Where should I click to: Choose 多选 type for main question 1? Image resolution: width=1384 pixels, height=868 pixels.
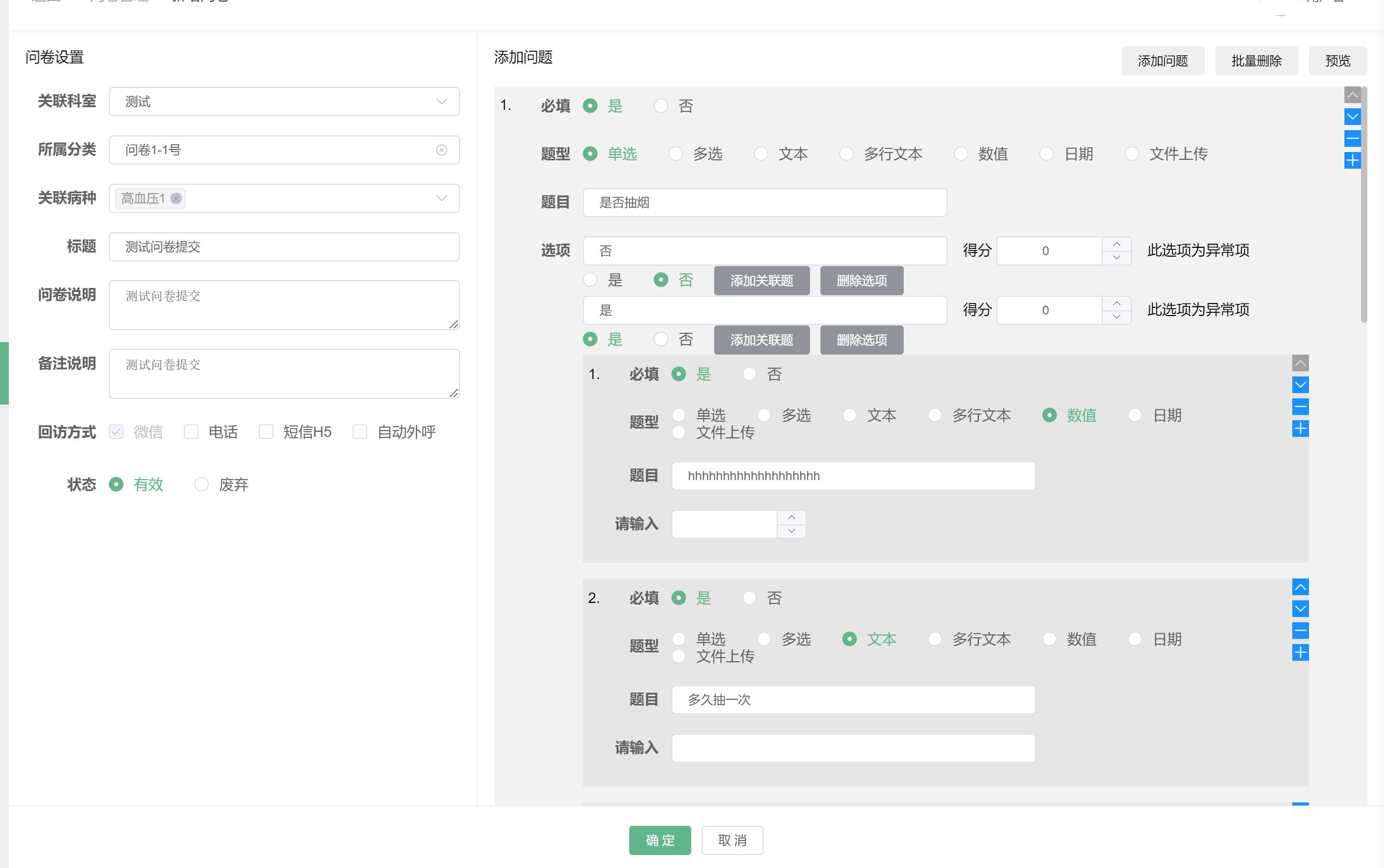(676, 154)
